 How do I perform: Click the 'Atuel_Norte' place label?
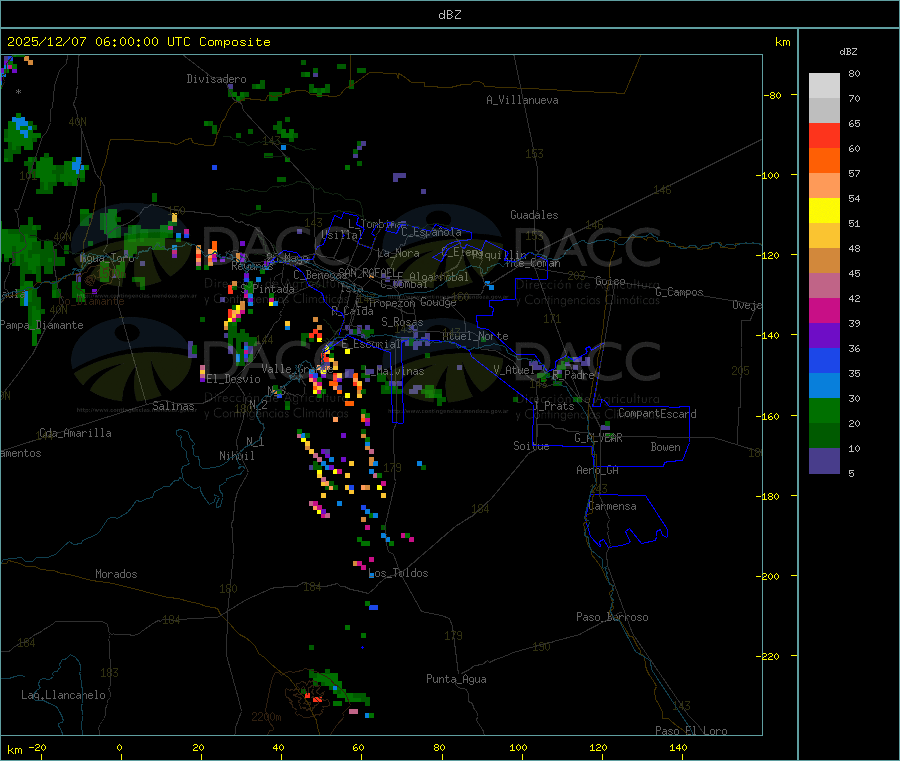[475, 336]
